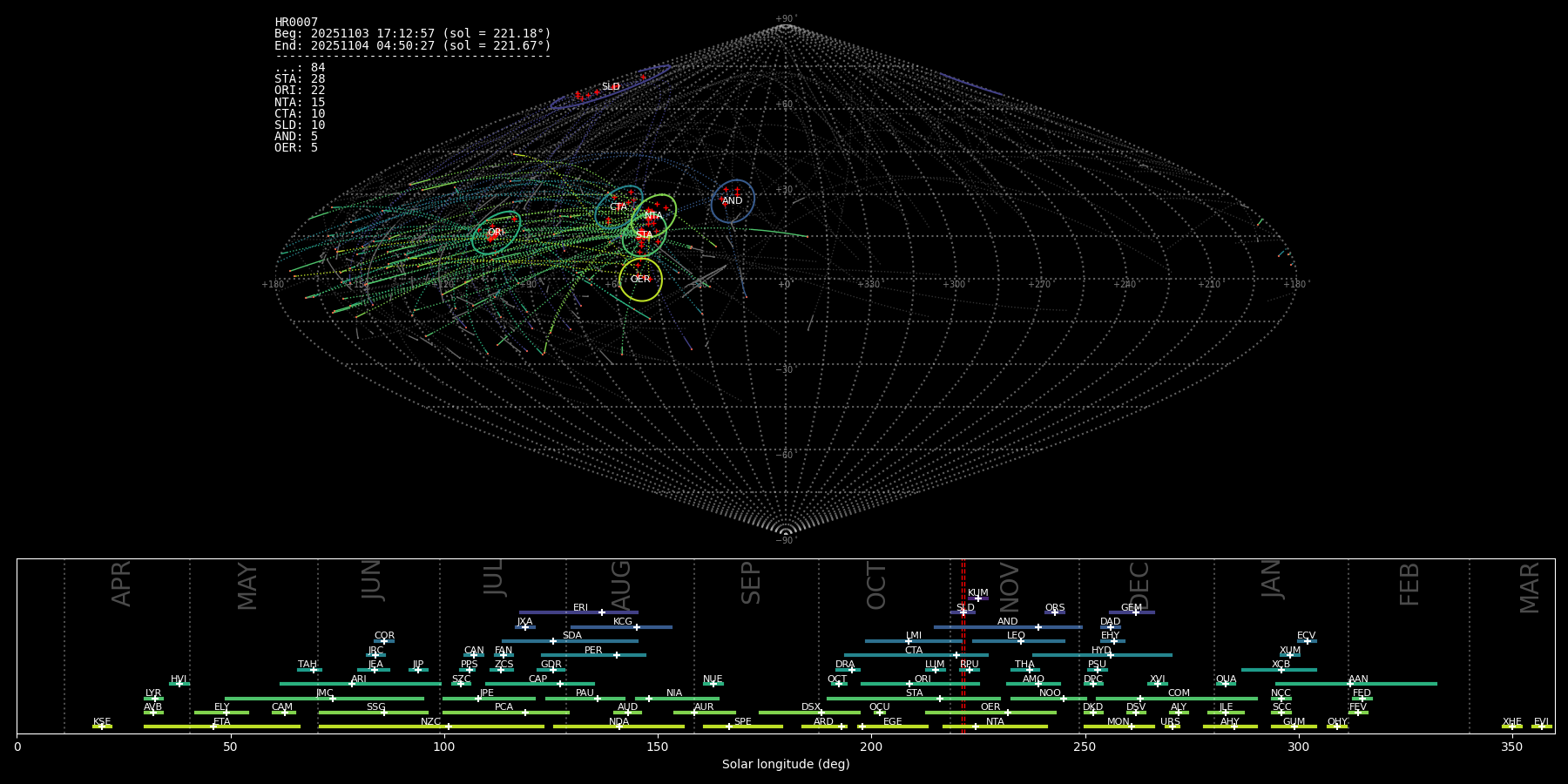Click the HR0007 title text
The image size is (1568, 784).
(296, 23)
